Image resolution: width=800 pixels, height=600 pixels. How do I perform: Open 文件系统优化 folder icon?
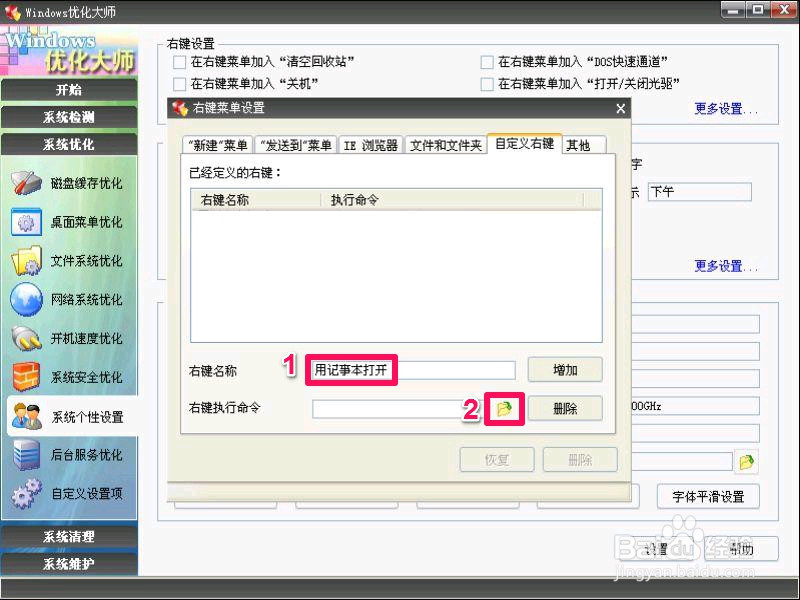pyautogui.click(x=26, y=261)
